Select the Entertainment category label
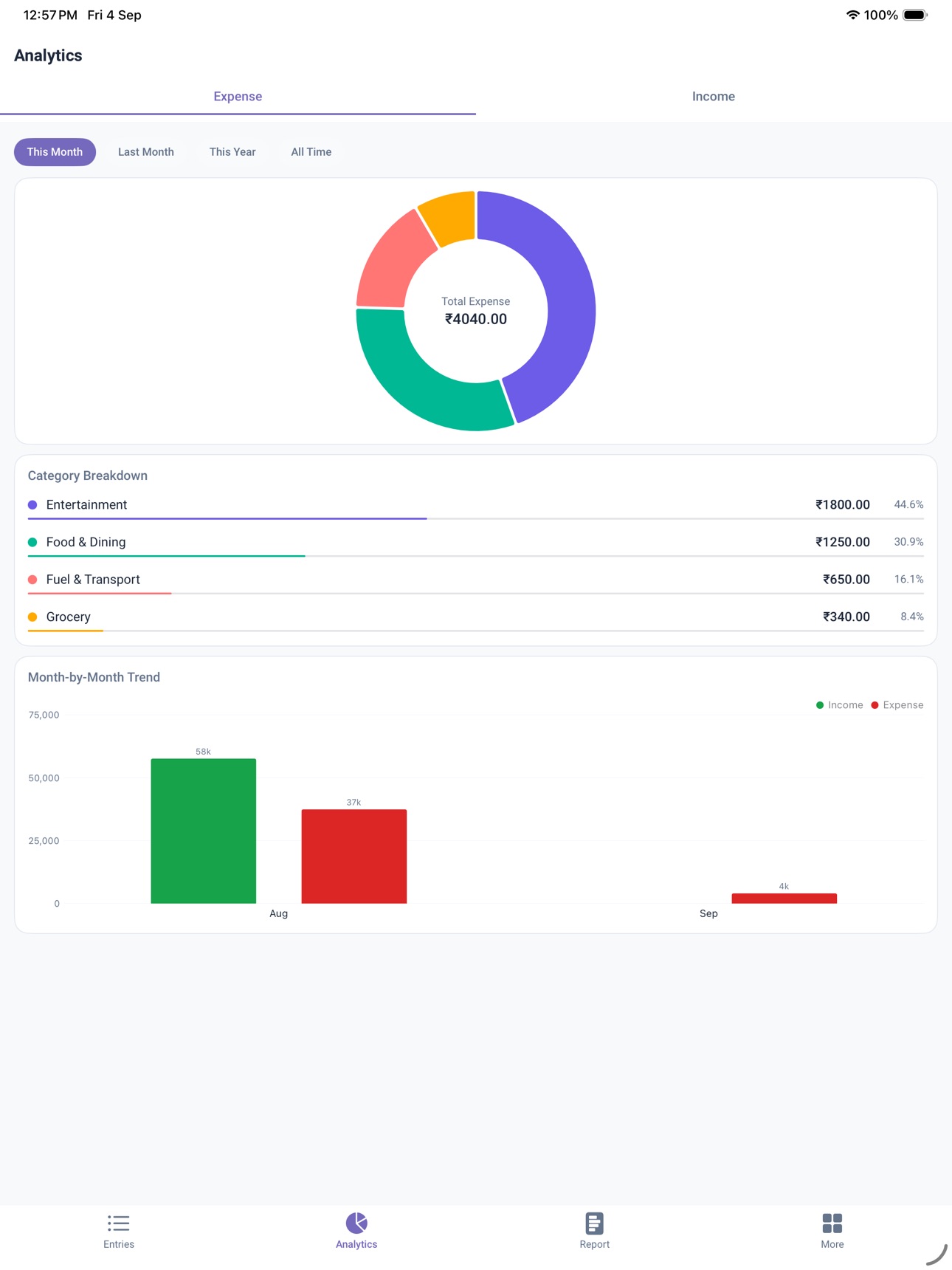This screenshot has height=1270, width=952. pyautogui.click(x=86, y=505)
